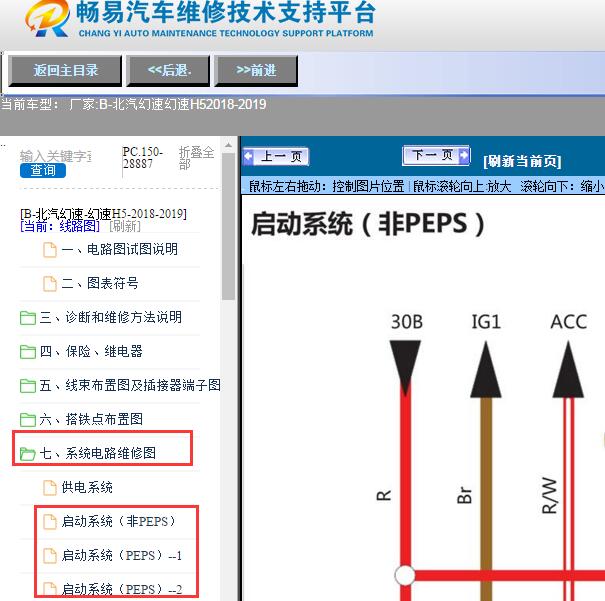
Task: Click the Chang Yi platform logo
Action: coord(48,19)
